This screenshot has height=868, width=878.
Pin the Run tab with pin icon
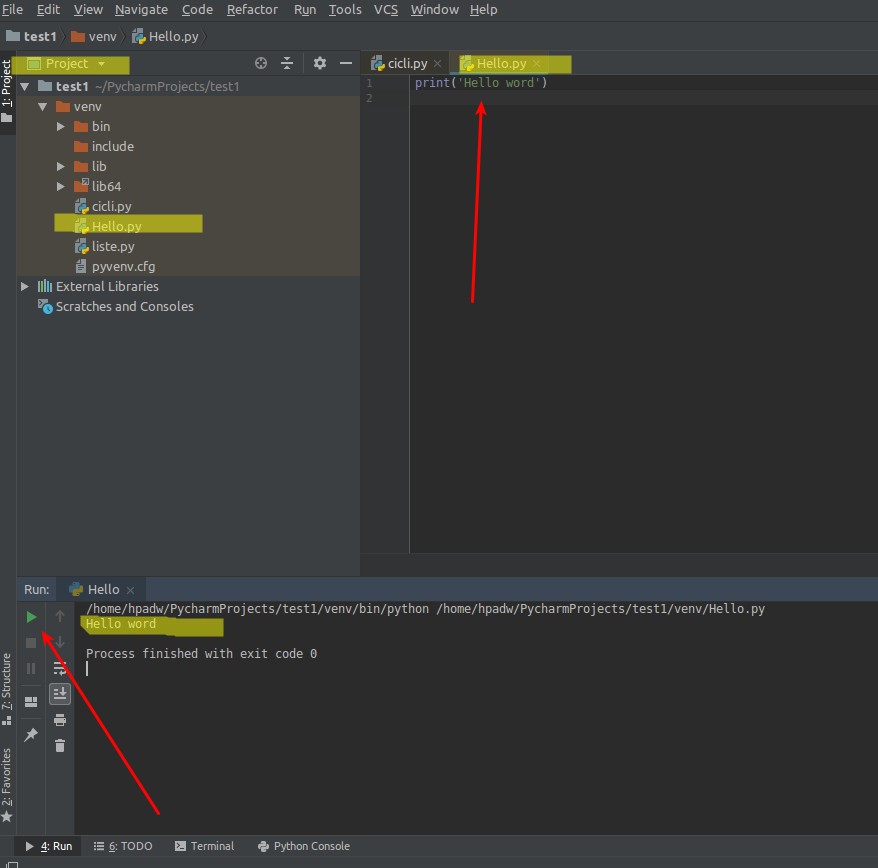click(30, 733)
